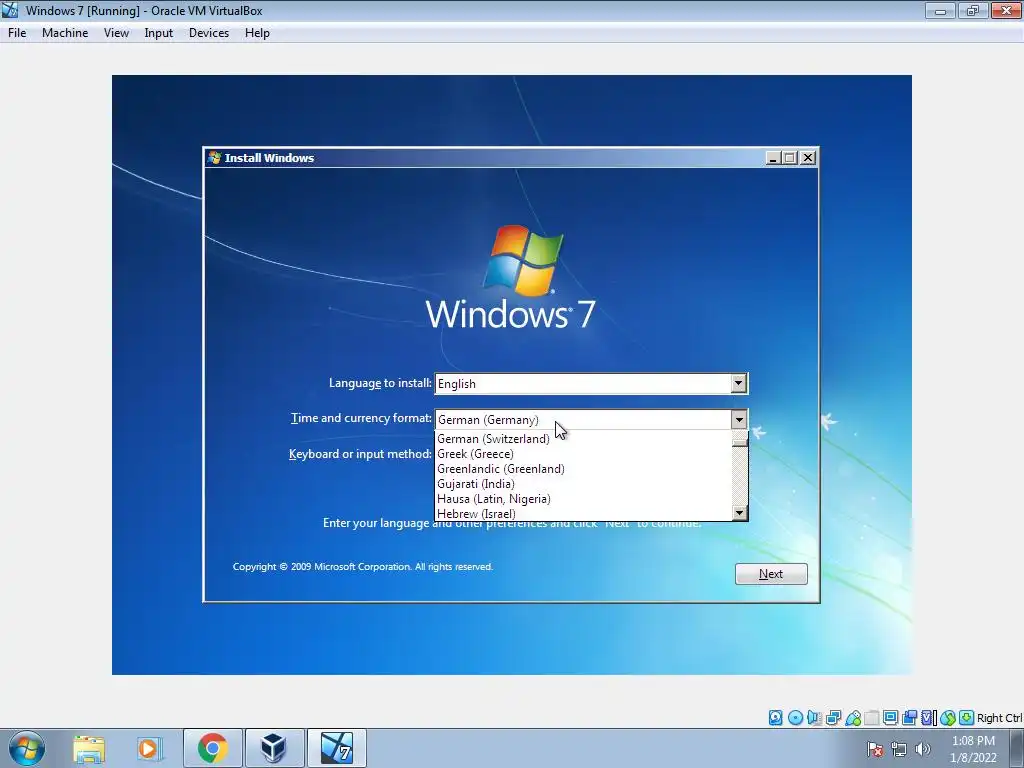Open the Devices menu
Screen dimensions: 1024x768
pos(209,33)
